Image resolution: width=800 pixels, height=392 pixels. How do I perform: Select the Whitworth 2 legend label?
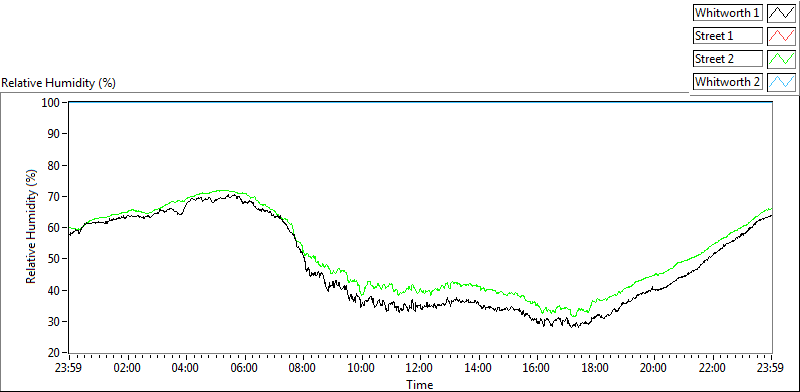[728, 81]
